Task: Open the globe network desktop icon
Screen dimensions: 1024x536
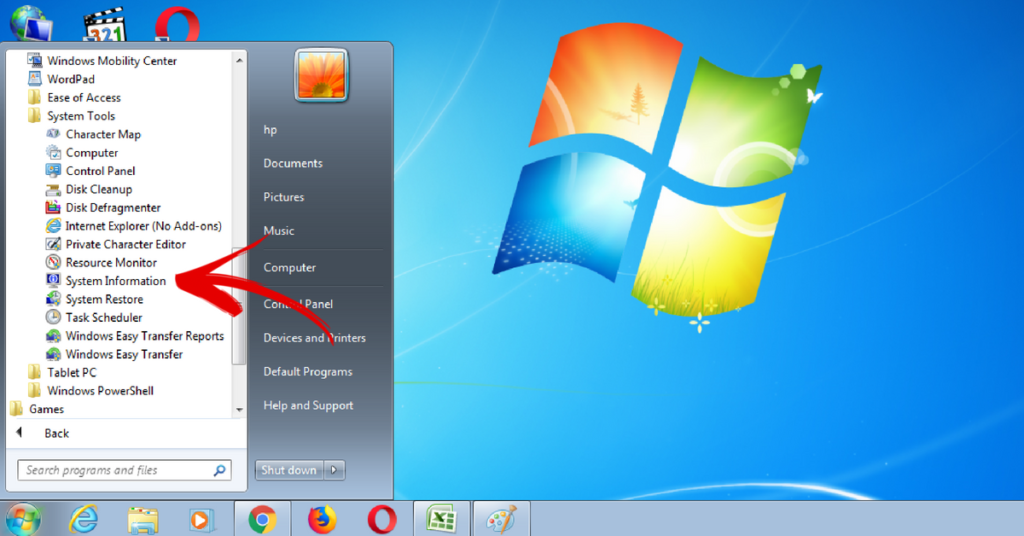Action: 30,22
